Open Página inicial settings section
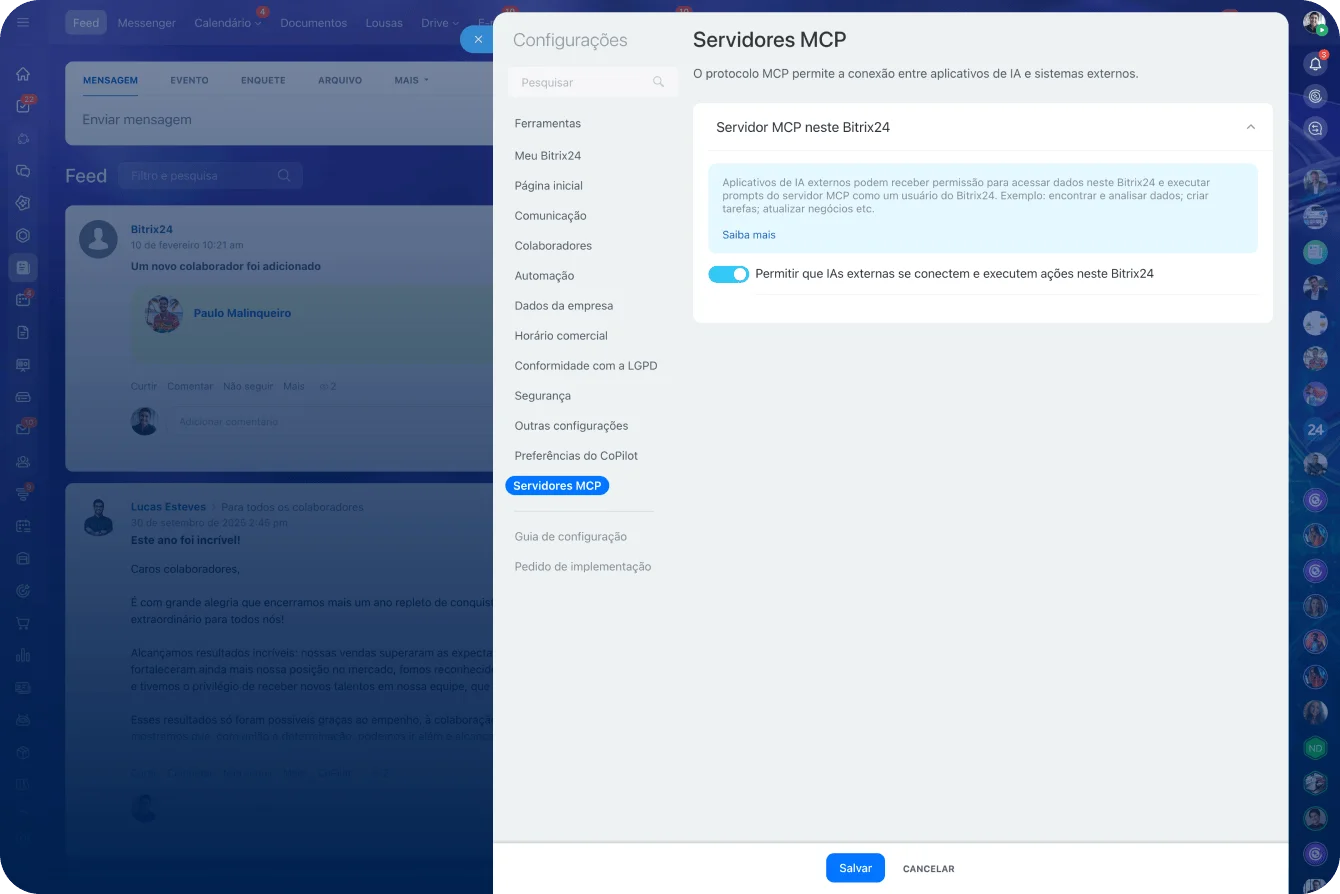Viewport: 1340px width, 894px height. [548, 186]
